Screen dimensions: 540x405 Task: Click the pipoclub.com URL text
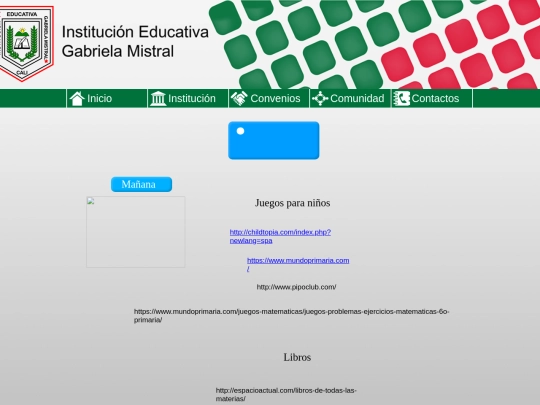tap(297, 287)
